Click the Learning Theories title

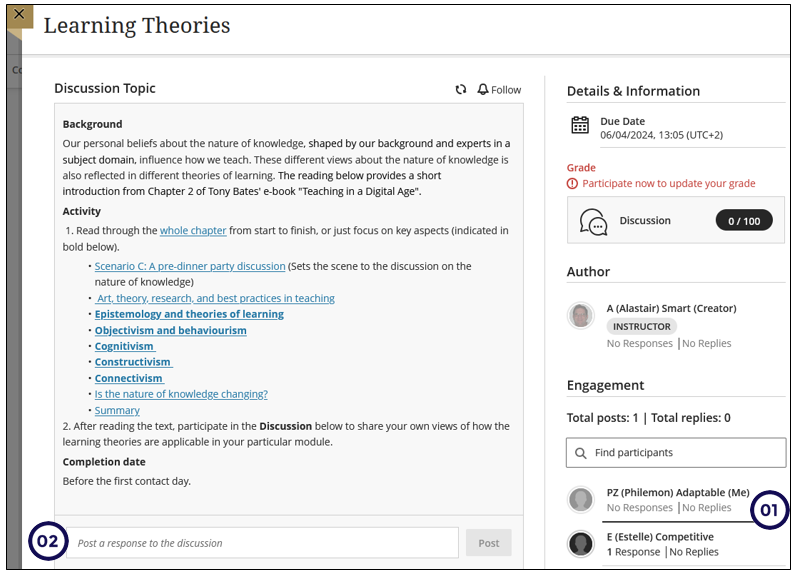(137, 25)
